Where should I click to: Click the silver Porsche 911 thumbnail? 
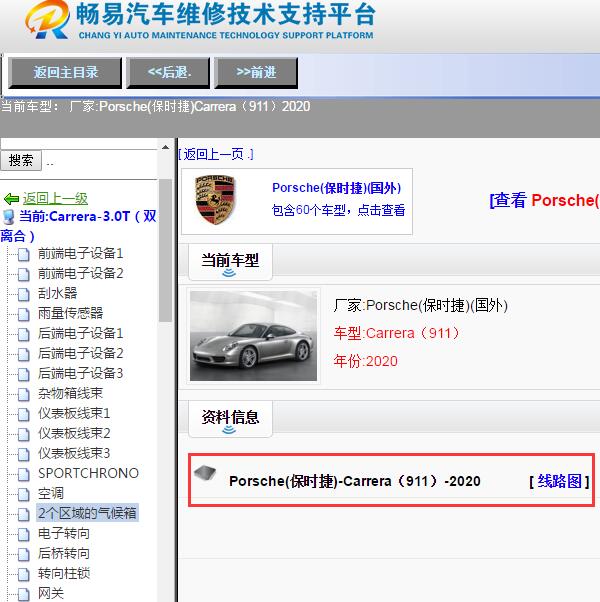point(253,336)
